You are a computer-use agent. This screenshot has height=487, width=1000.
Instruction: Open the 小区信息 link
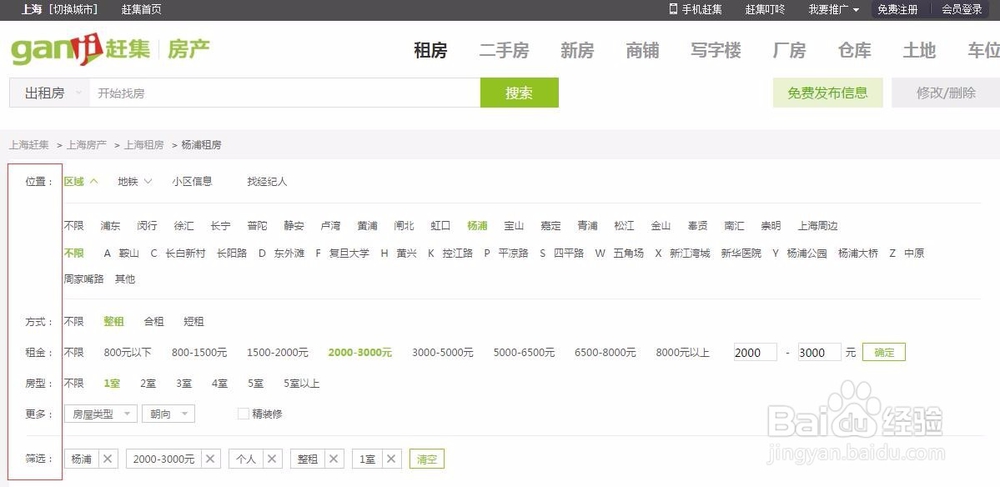(x=192, y=182)
